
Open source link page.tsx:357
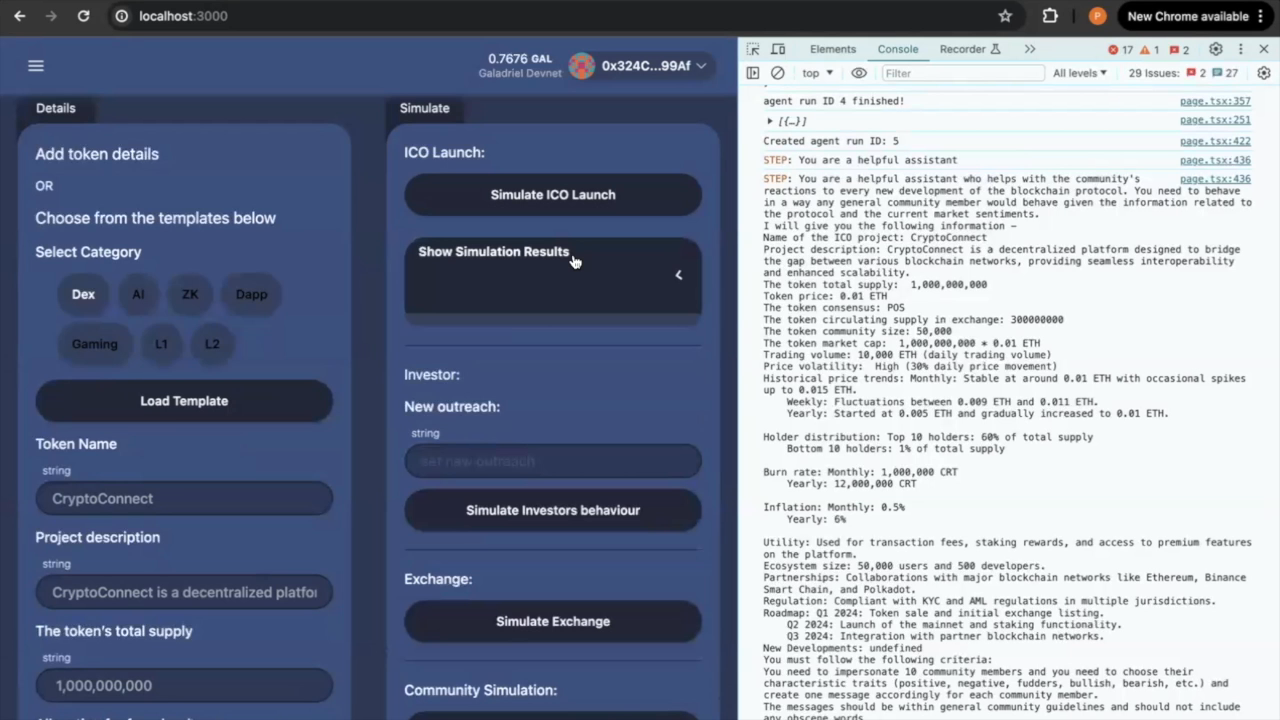1215,101
